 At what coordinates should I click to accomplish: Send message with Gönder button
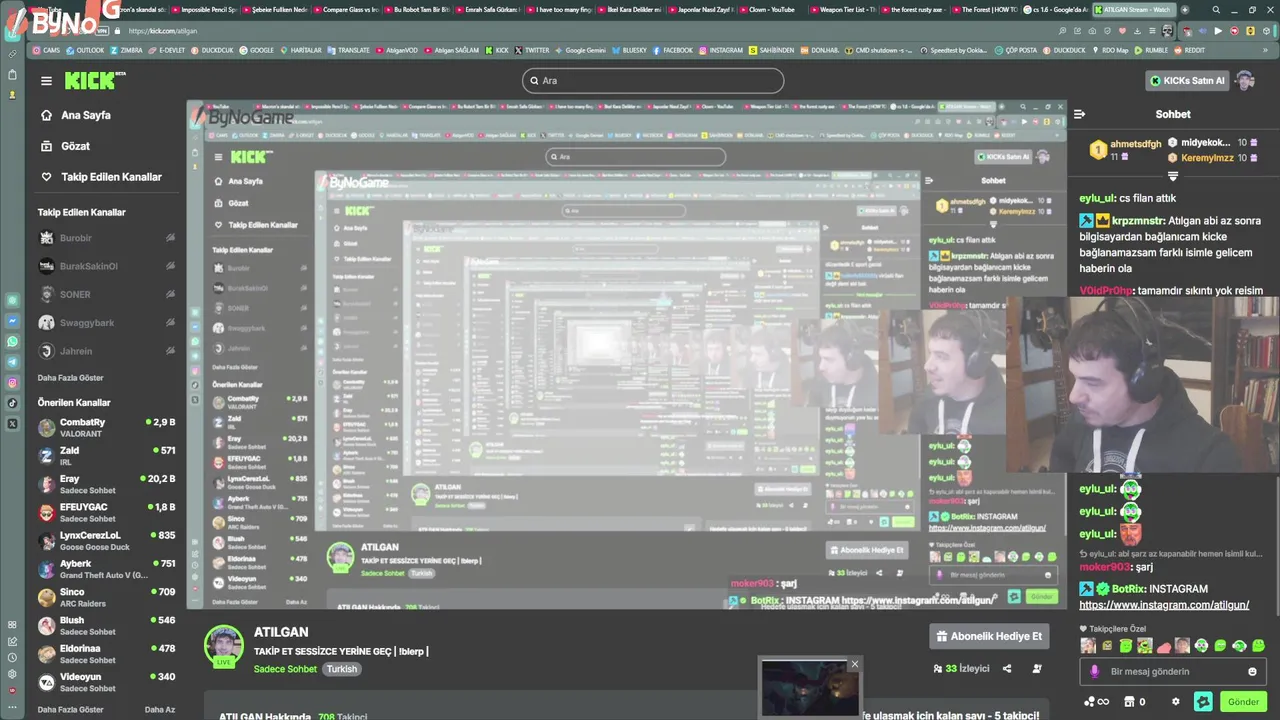coord(1243,702)
